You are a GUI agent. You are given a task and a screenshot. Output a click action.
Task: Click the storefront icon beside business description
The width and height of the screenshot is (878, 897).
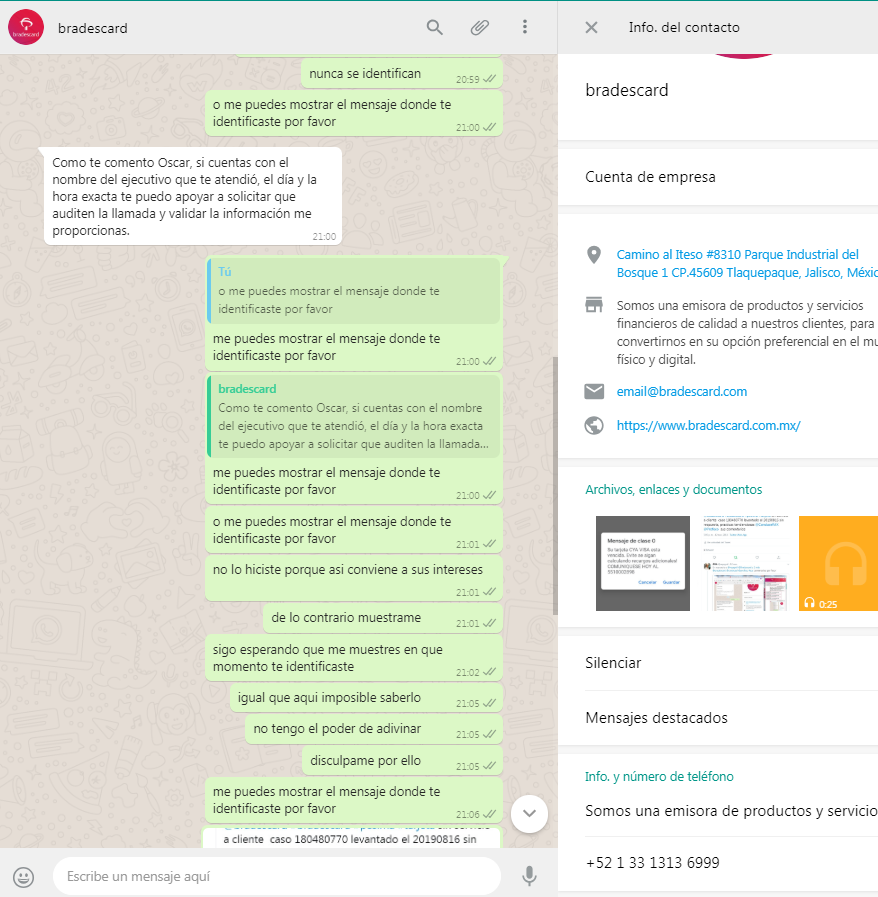(x=594, y=304)
